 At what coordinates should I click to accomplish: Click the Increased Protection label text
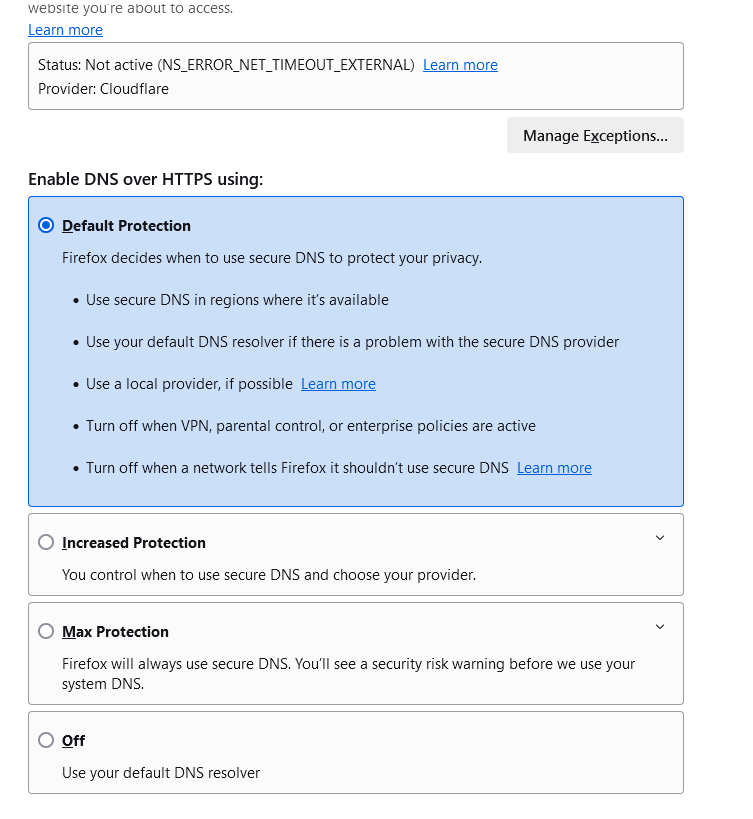click(x=134, y=543)
